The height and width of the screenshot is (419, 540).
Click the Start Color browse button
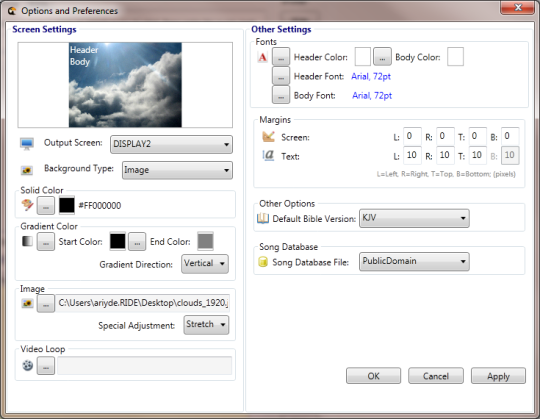[46, 241]
